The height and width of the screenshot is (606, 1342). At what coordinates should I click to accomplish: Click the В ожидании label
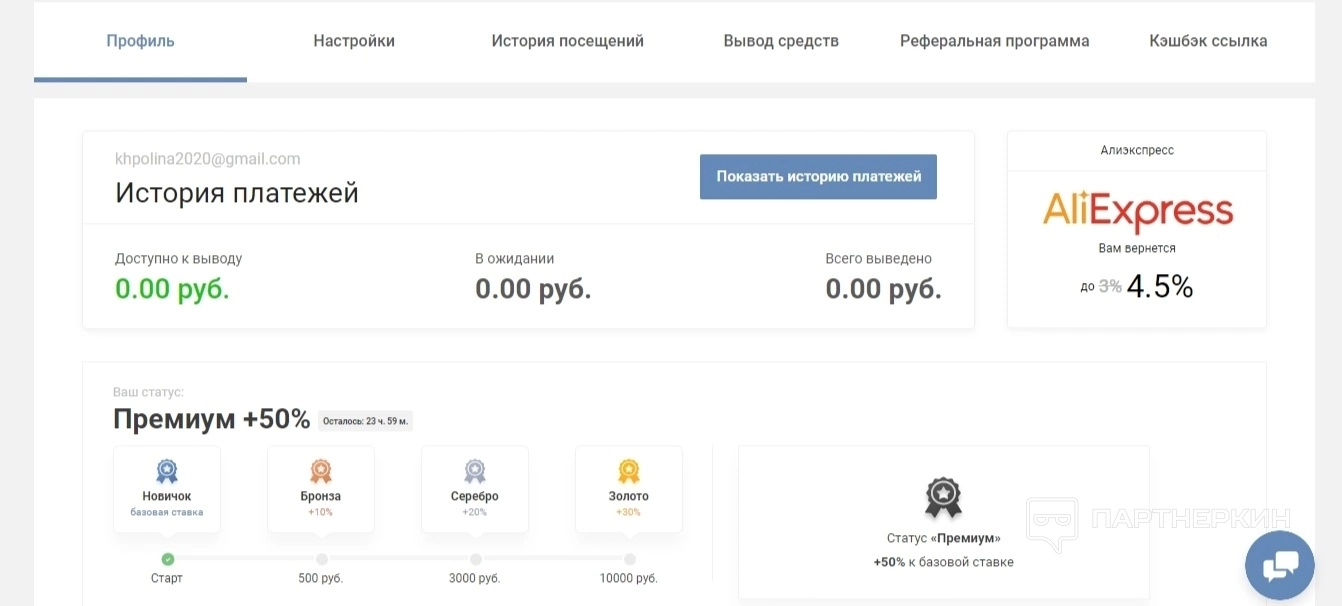point(515,258)
